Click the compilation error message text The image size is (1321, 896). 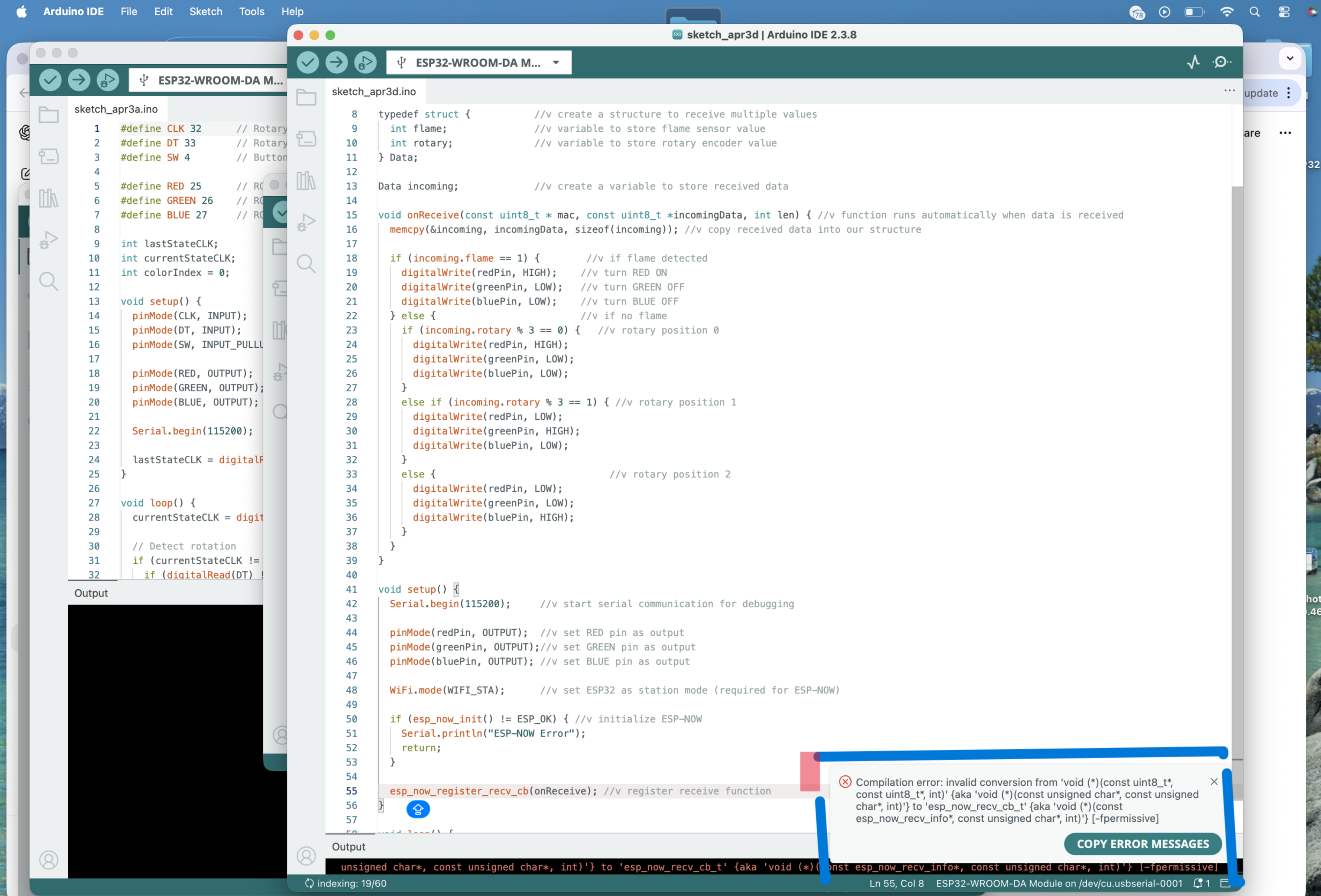pos(1027,800)
